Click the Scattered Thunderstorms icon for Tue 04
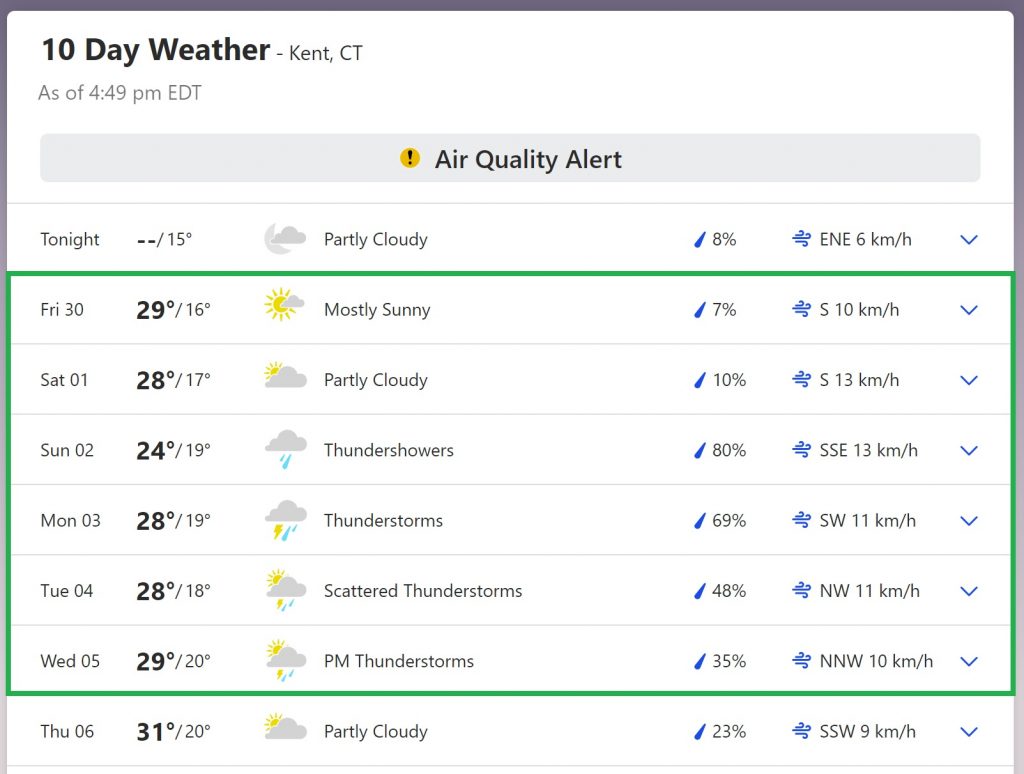The height and width of the screenshot is (774, 1024). click(x=284, y=590)
